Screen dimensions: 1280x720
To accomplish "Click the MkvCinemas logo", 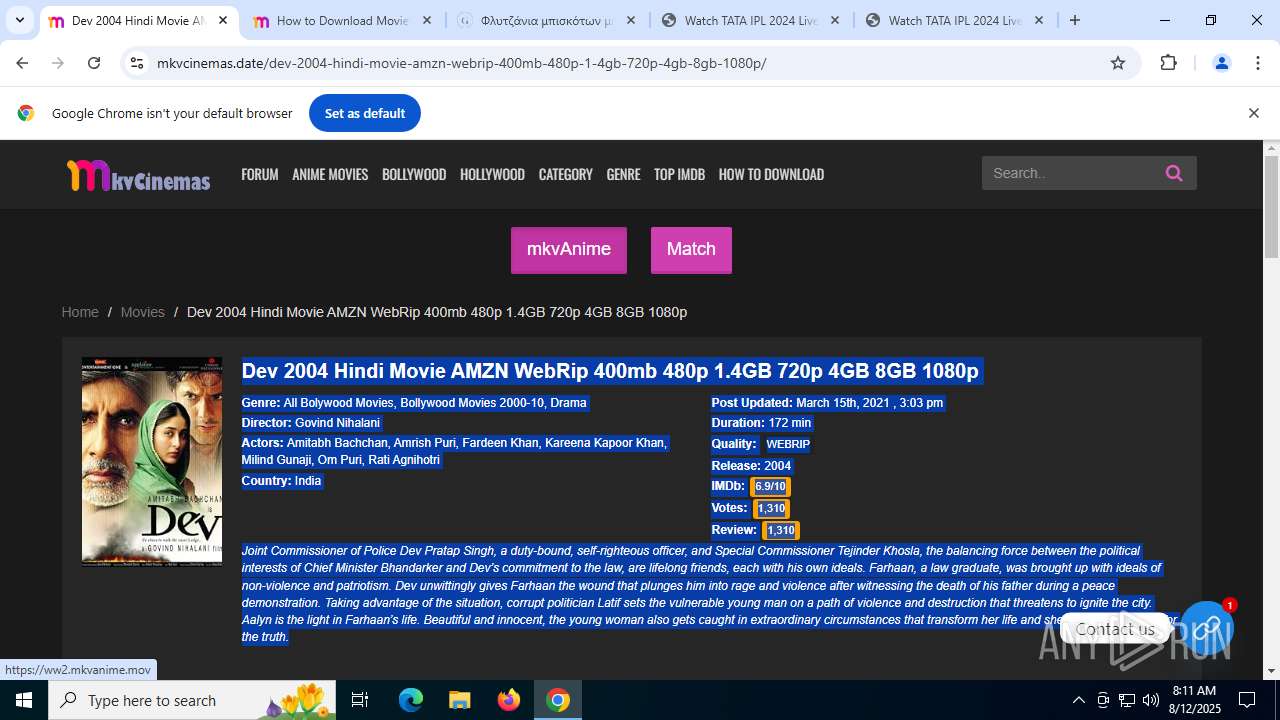I will coord(138,175).
